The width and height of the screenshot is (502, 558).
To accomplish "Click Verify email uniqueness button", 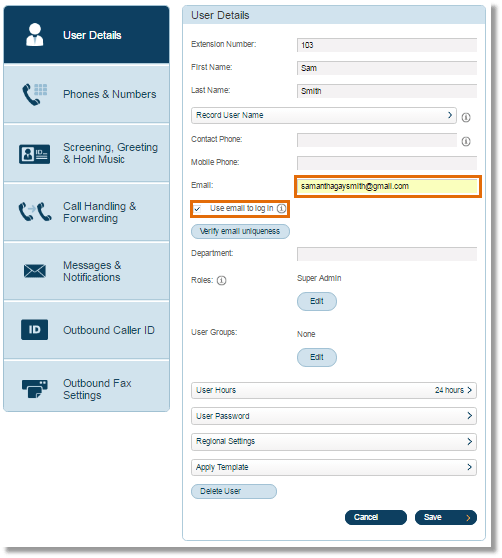I will (241, 232).
